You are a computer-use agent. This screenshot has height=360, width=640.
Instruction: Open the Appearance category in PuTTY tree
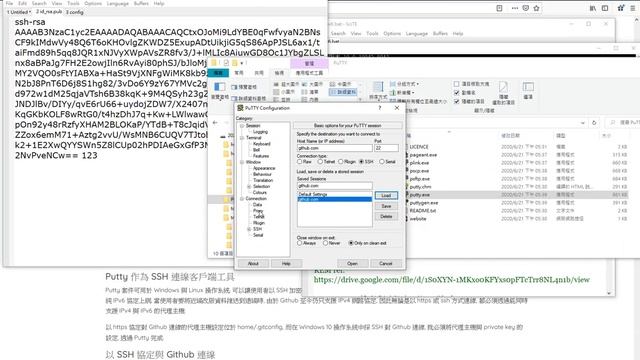point(264,168)
